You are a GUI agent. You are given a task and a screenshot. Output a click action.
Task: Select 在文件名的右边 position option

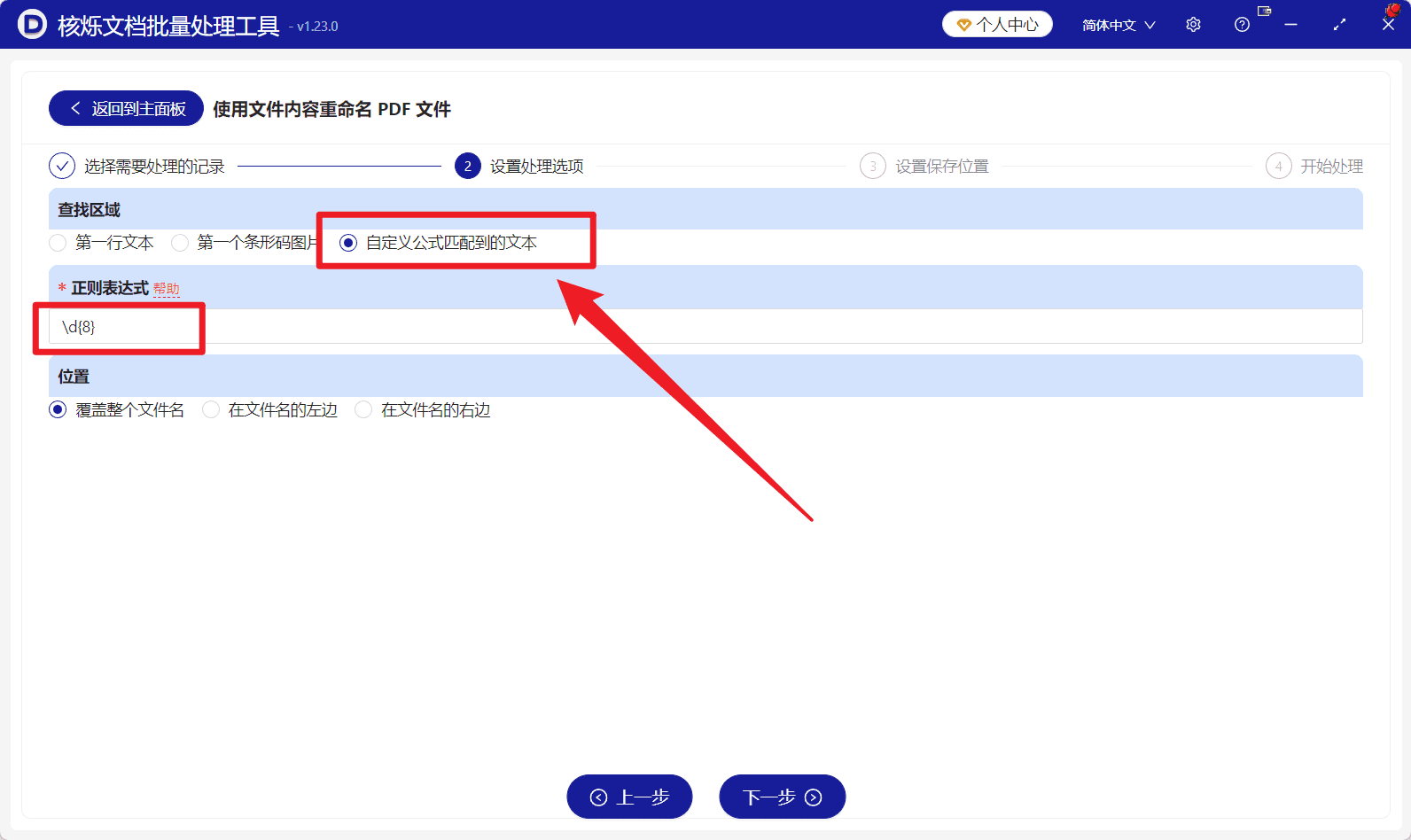click(423, 409)
